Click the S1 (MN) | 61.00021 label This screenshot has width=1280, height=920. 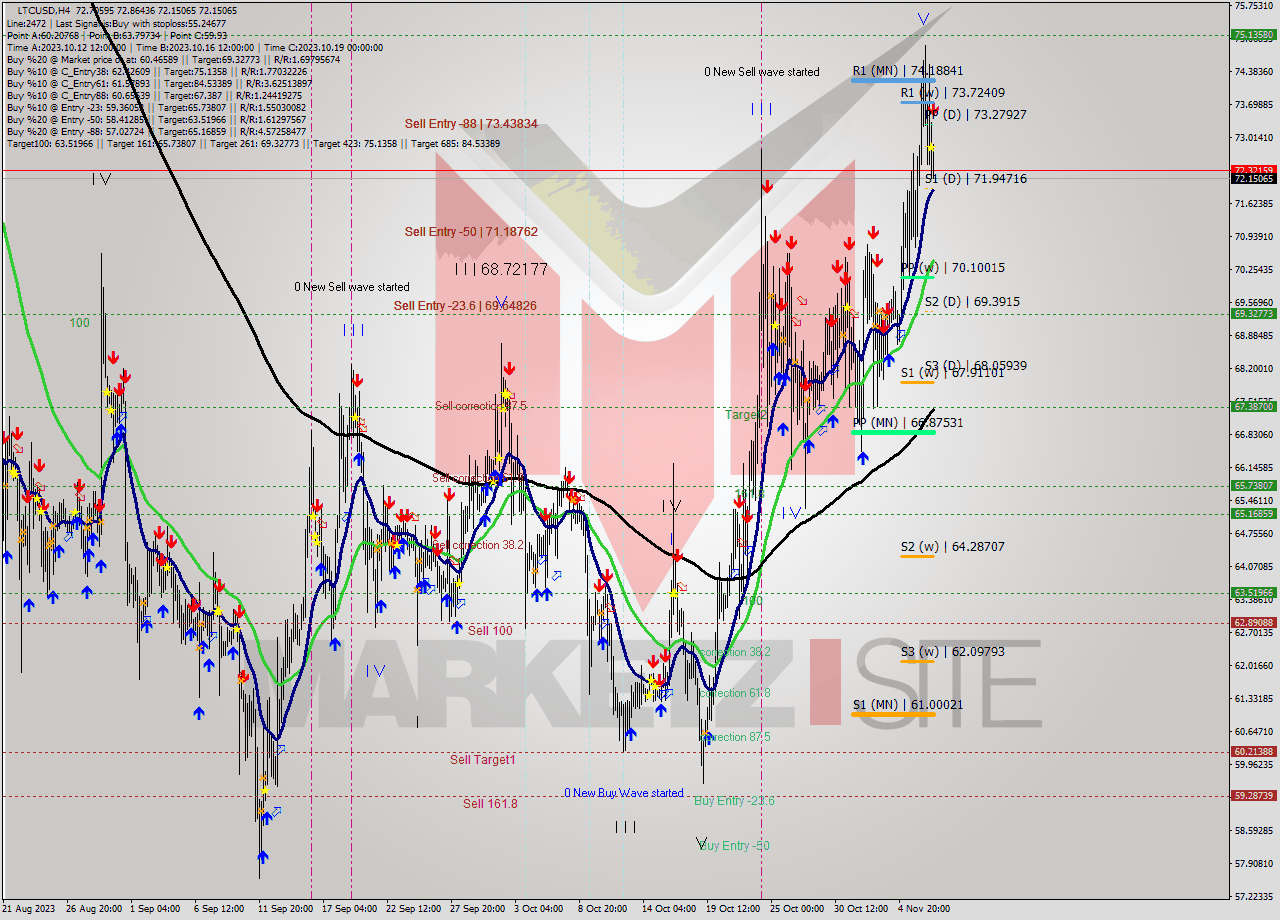(908, 705)
